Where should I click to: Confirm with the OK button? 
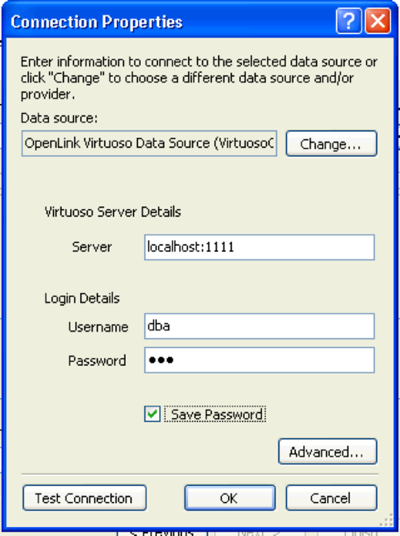pyautogui.click(x=230, y=498)
